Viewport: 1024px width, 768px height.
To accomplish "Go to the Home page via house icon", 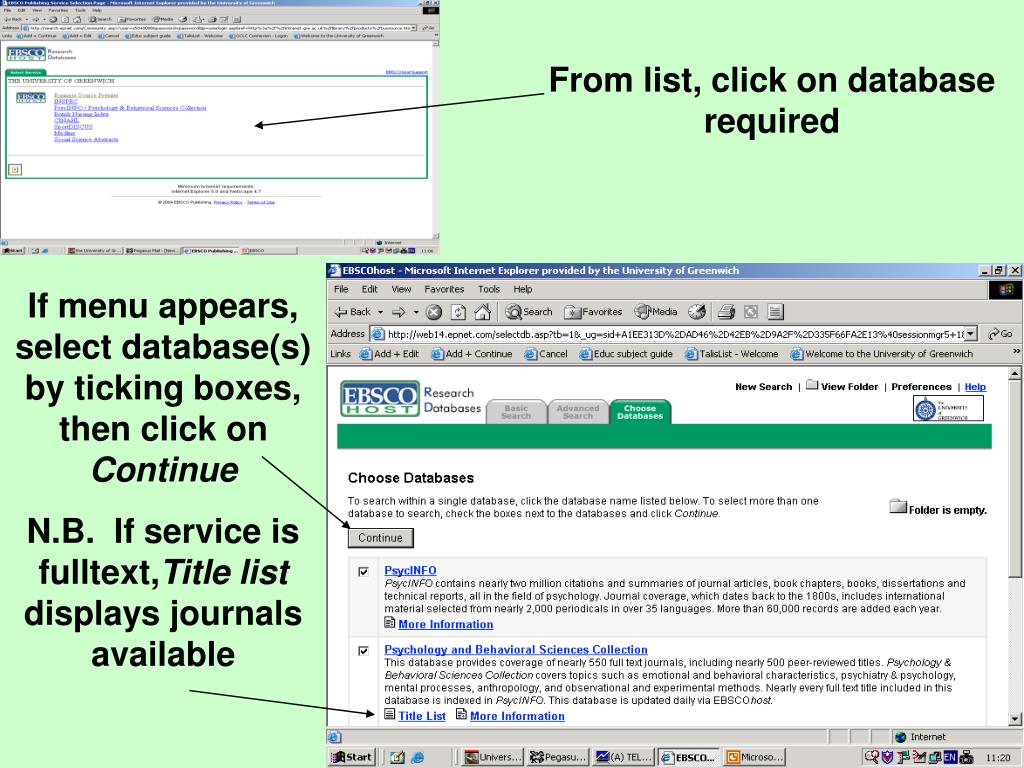I will pyautogui.click(x=483, y=312).
